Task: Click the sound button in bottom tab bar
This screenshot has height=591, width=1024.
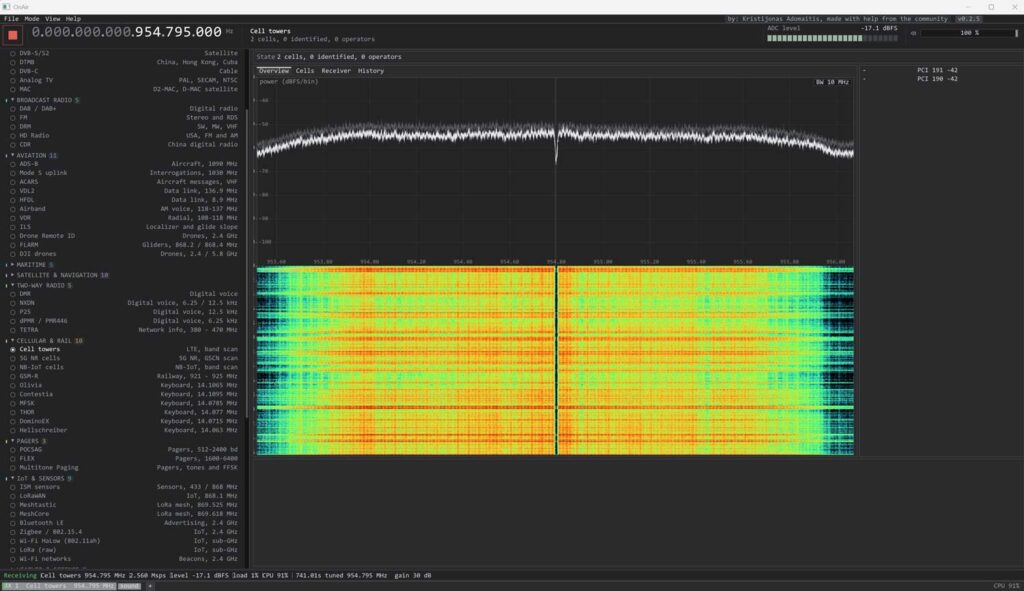Action: click(x=129, y=586)
